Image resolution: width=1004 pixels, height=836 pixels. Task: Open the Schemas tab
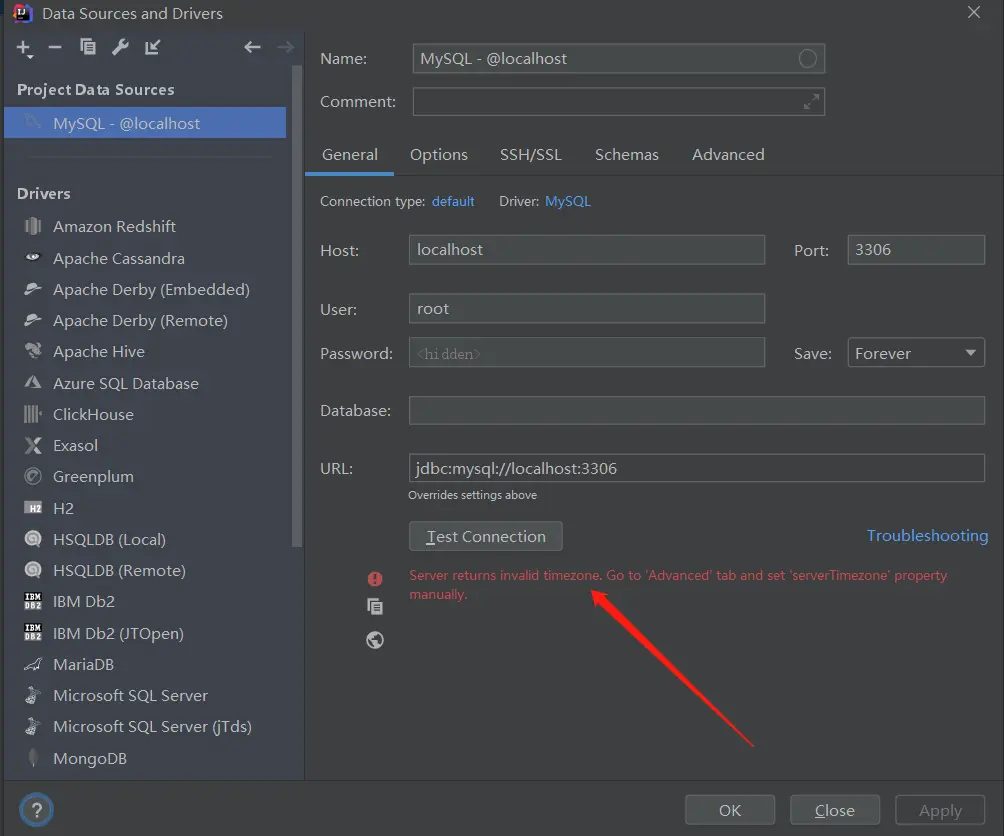point(626,155)
